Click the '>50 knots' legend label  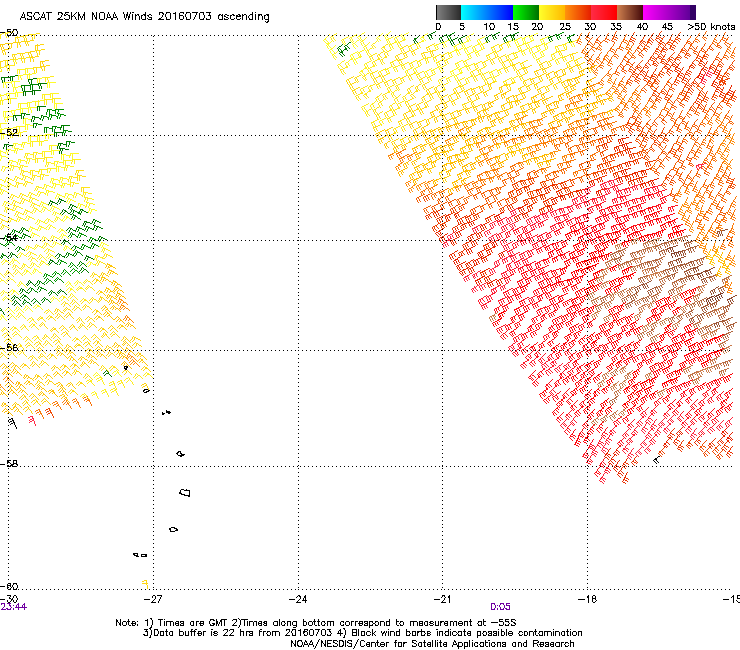tap(711, 27)
